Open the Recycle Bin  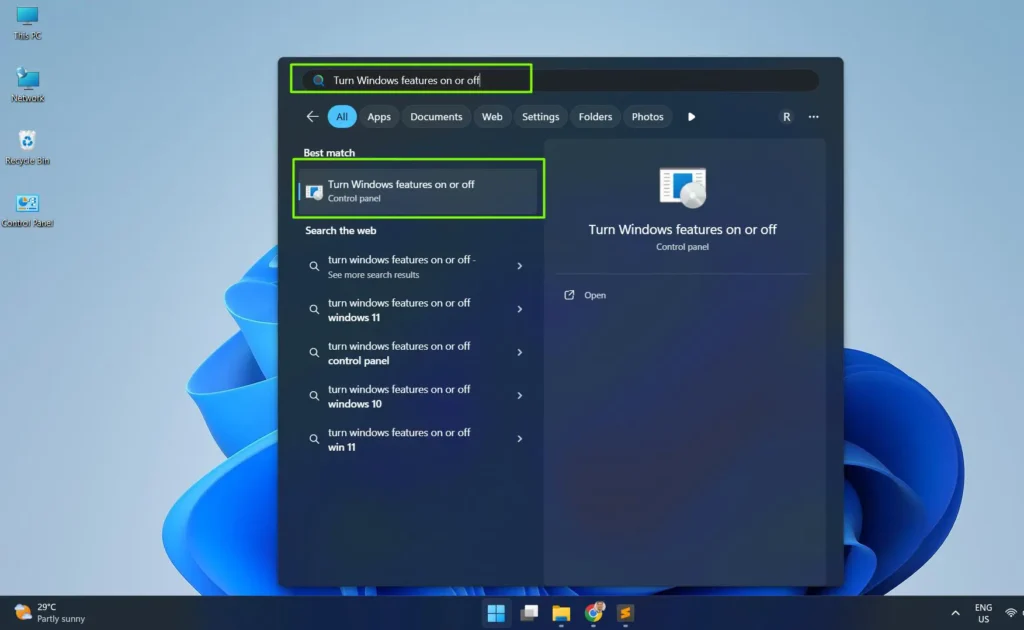tap(27, 148)
